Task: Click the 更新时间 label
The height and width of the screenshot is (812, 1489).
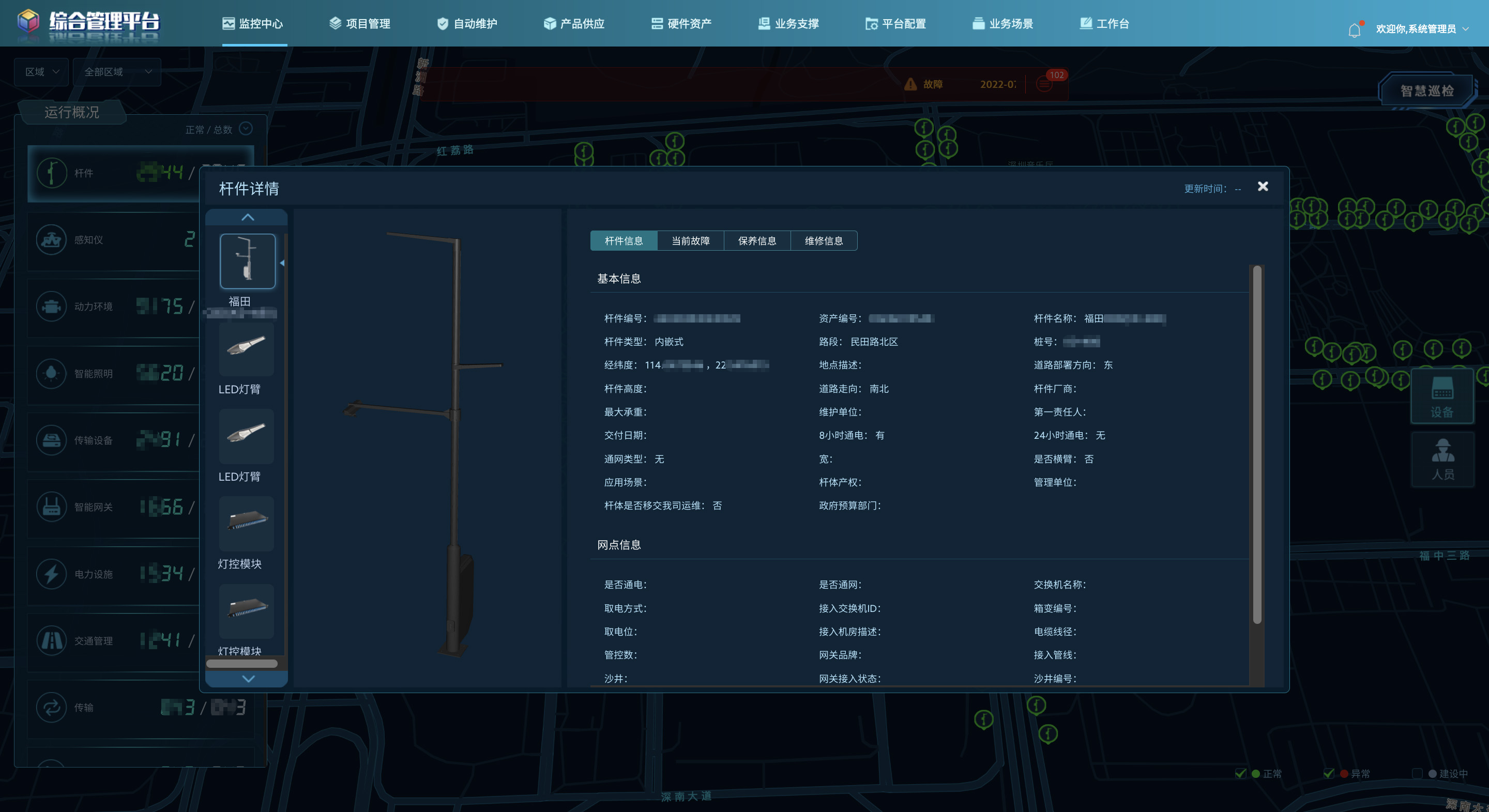Action: 1205,189
